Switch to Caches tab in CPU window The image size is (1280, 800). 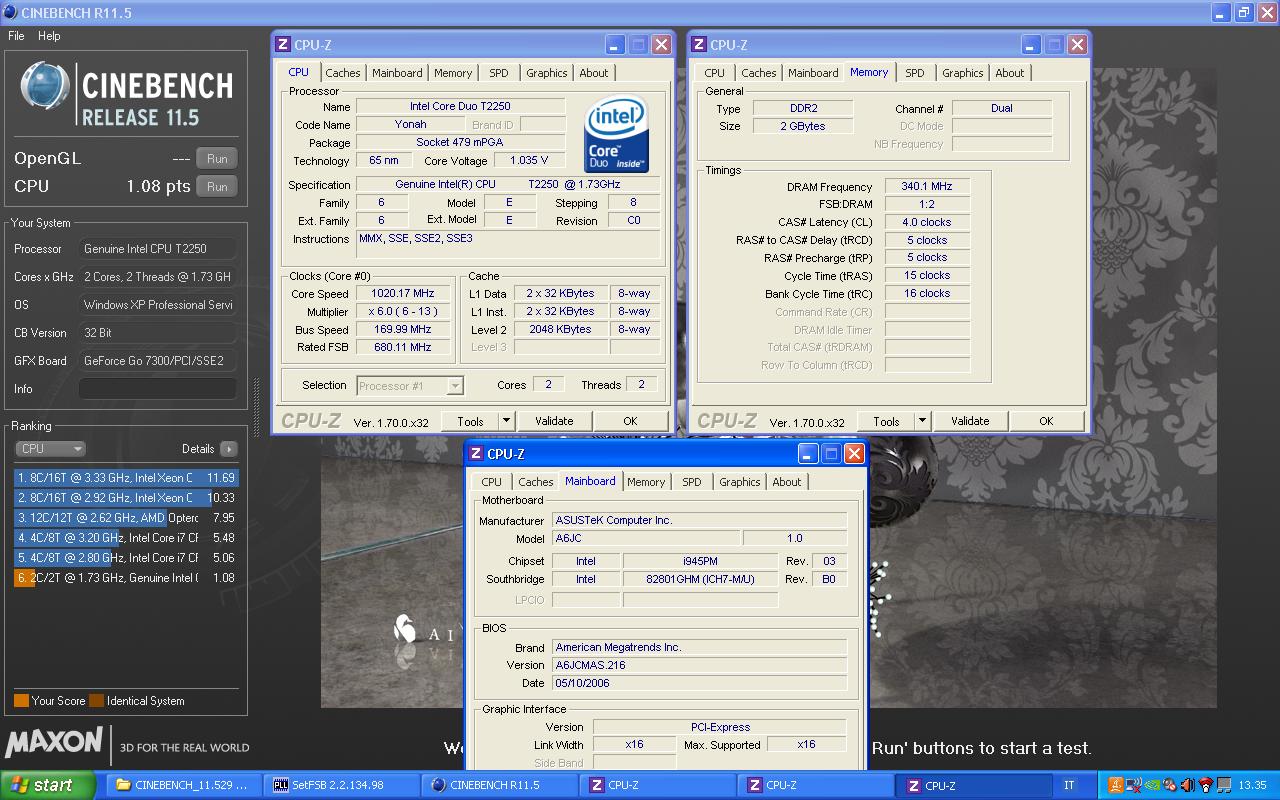(343, 73)
